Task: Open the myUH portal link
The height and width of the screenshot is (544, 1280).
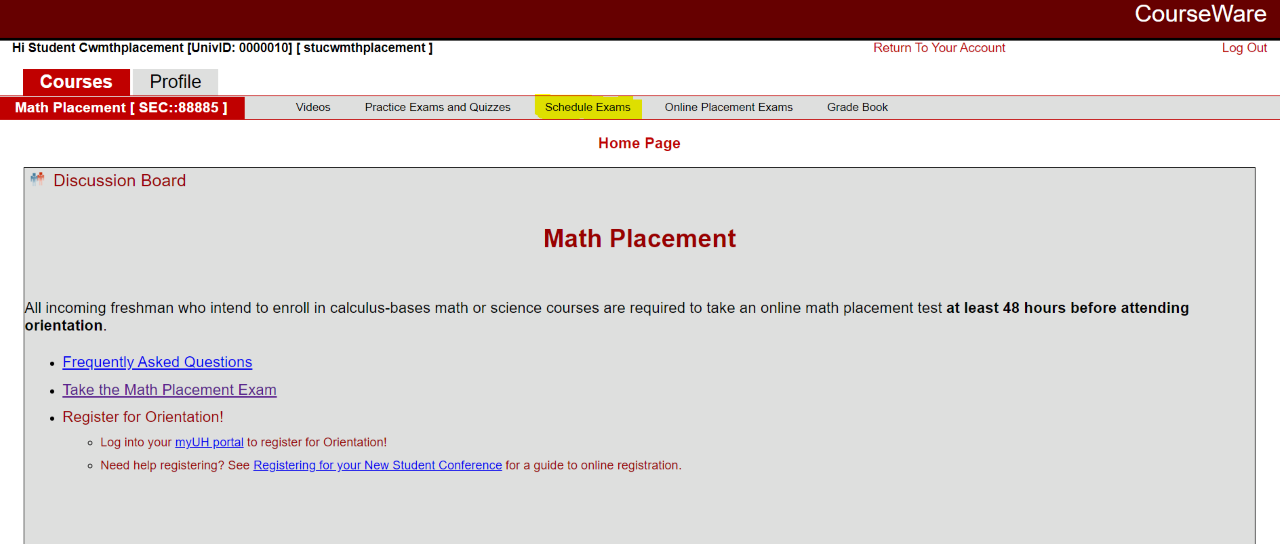Action: coord(209,442)
